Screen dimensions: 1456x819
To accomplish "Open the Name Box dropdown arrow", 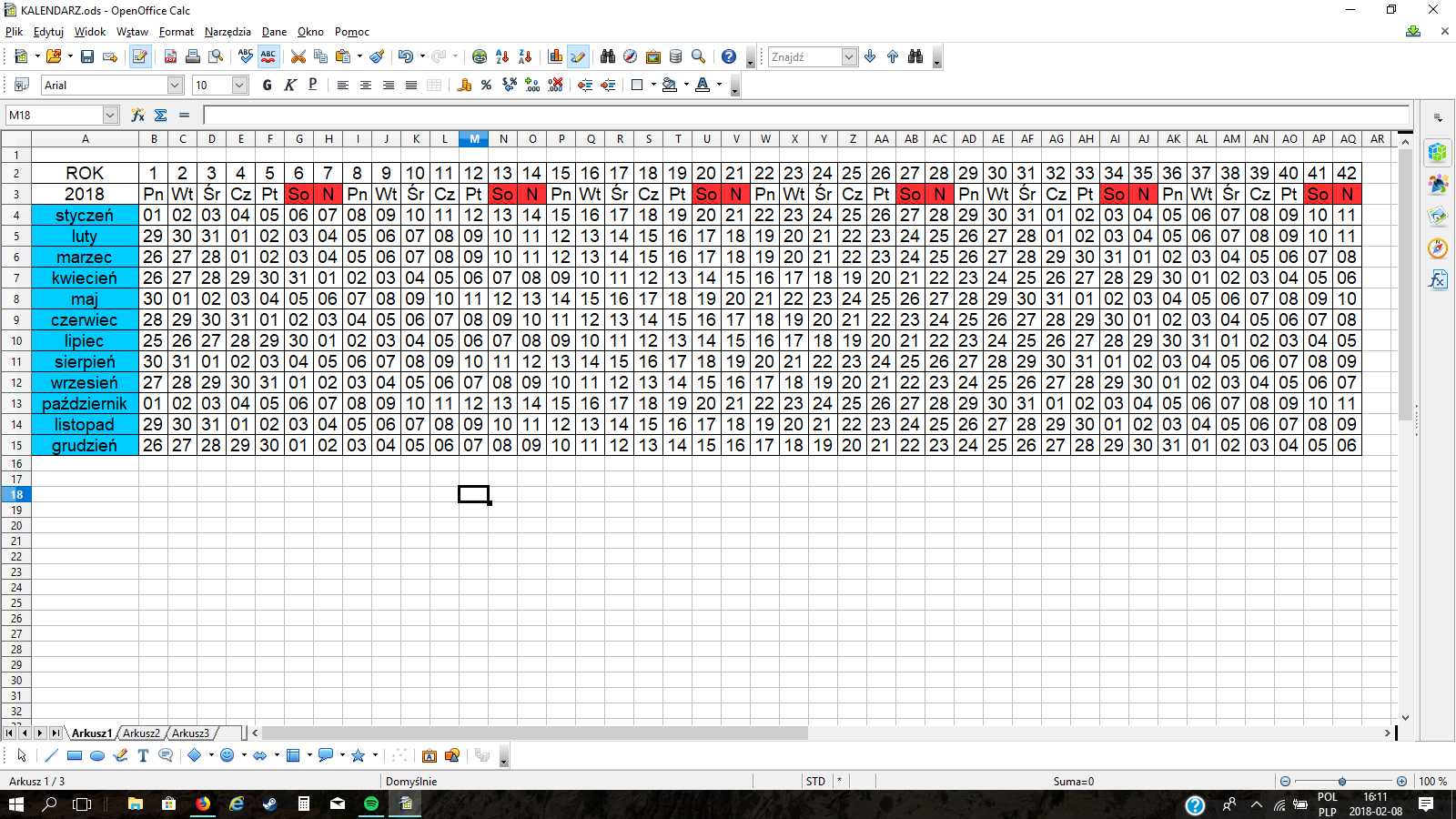I will [110, 115].
